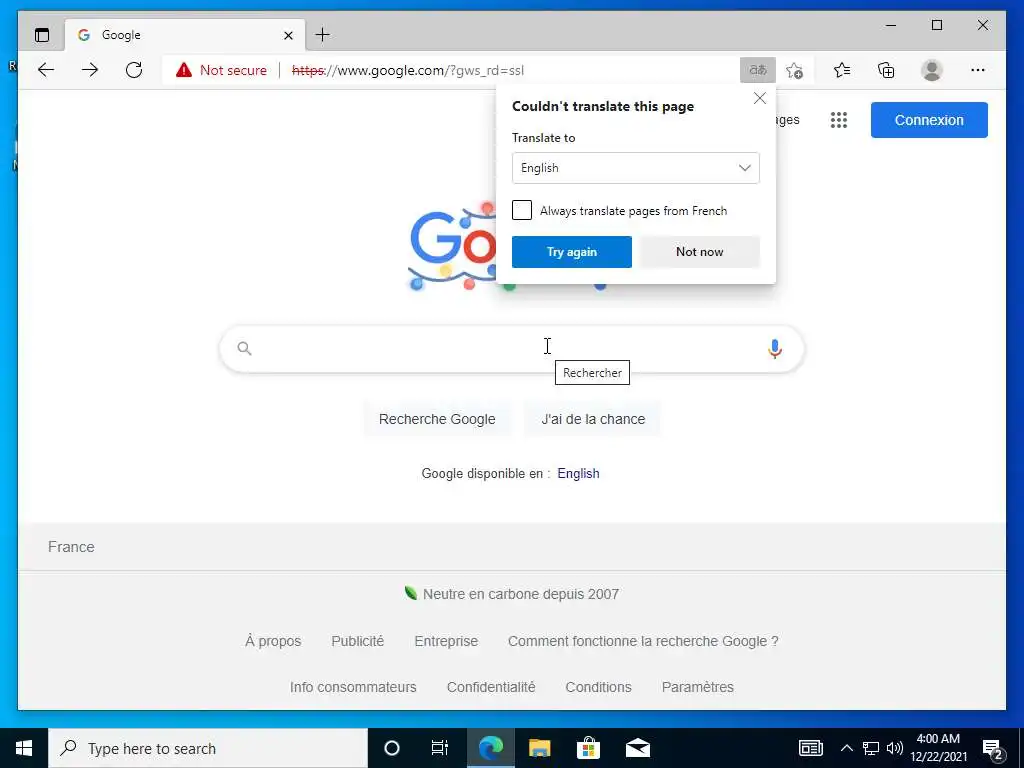Click the URL in the address bar
1024x768 pixels.
[408, 70]
